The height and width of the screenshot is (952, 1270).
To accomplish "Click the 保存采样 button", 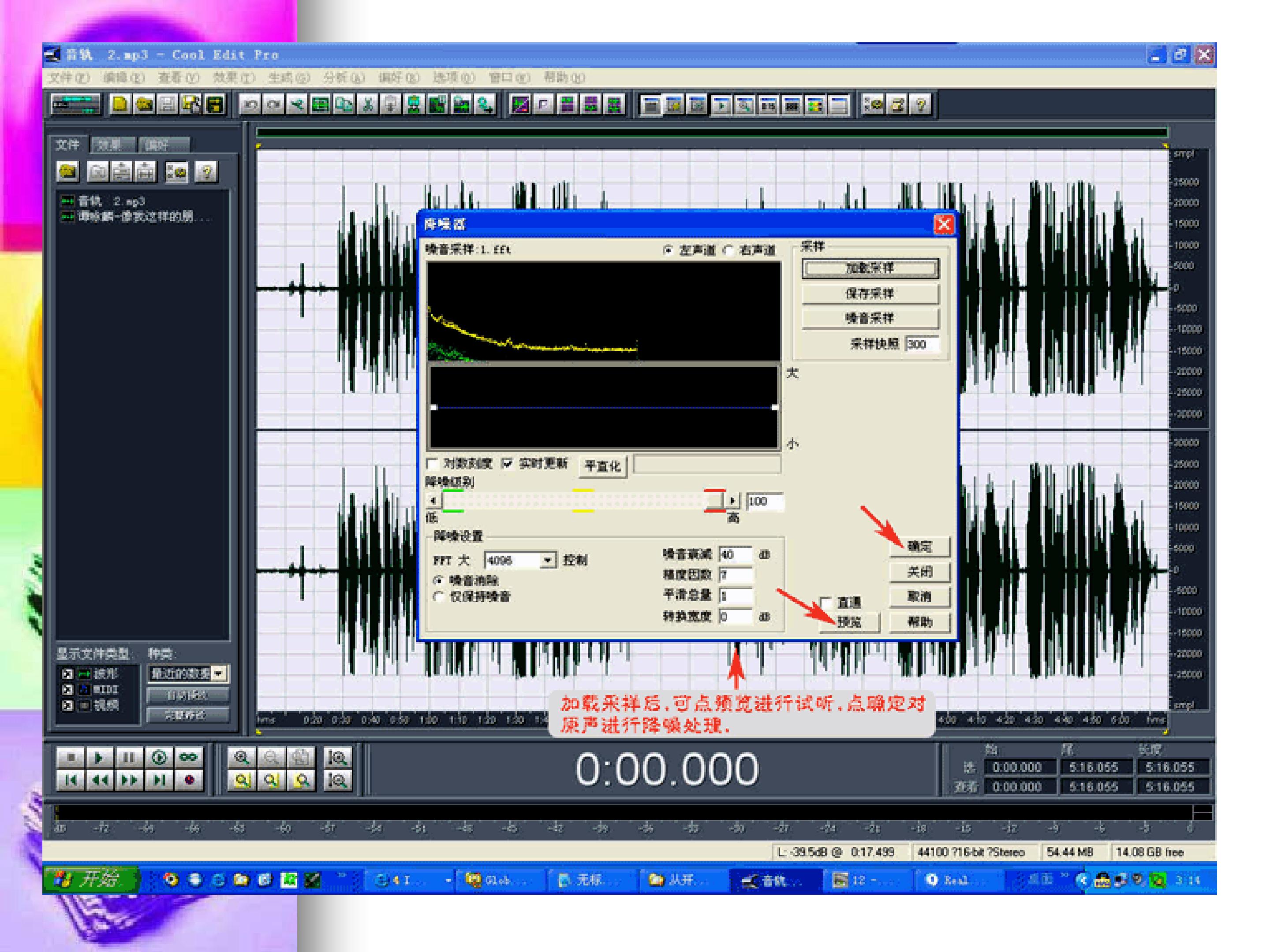I will (870, 293).
